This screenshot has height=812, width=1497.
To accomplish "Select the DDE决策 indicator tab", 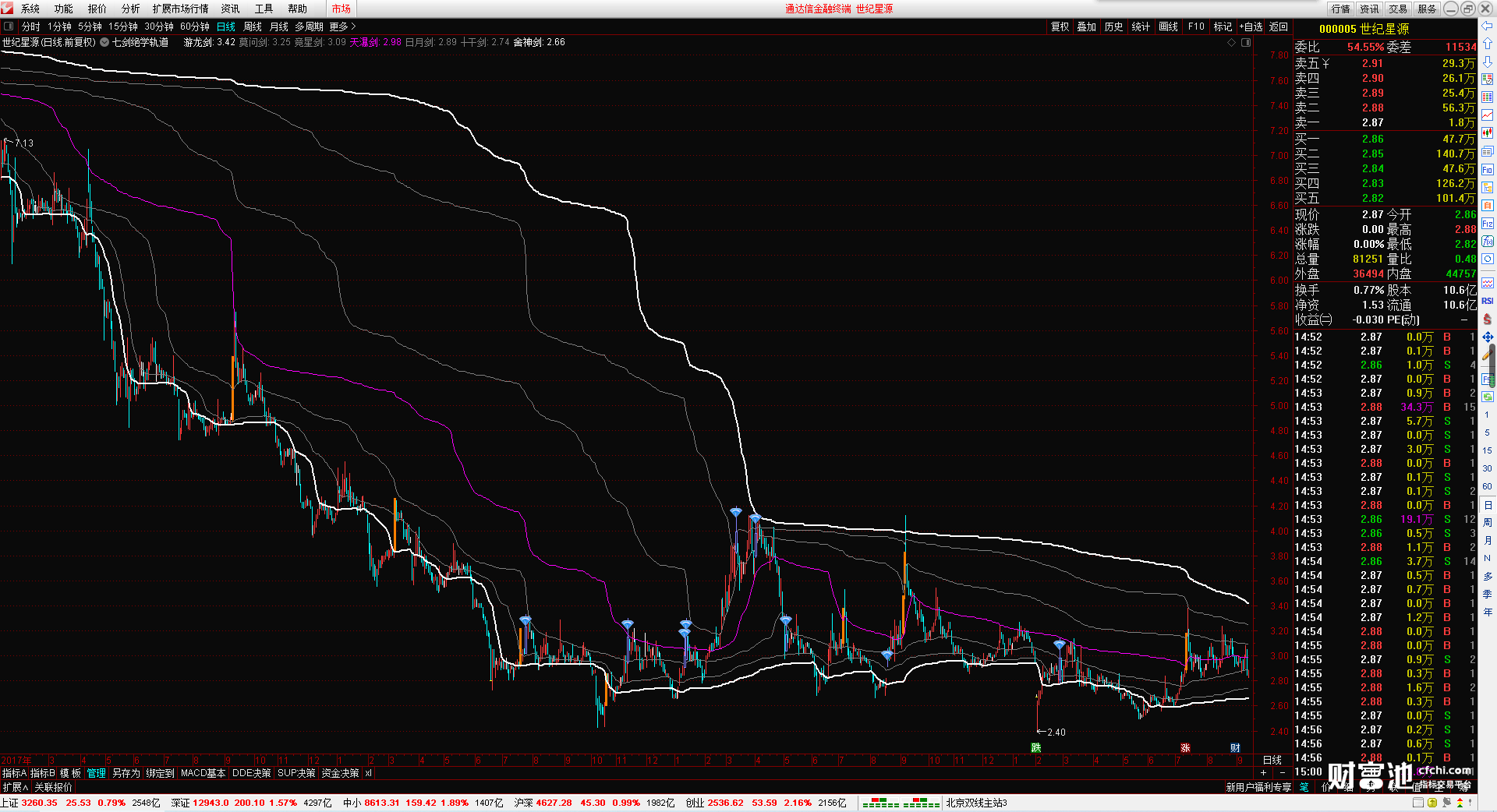I will tap(252, 773).
